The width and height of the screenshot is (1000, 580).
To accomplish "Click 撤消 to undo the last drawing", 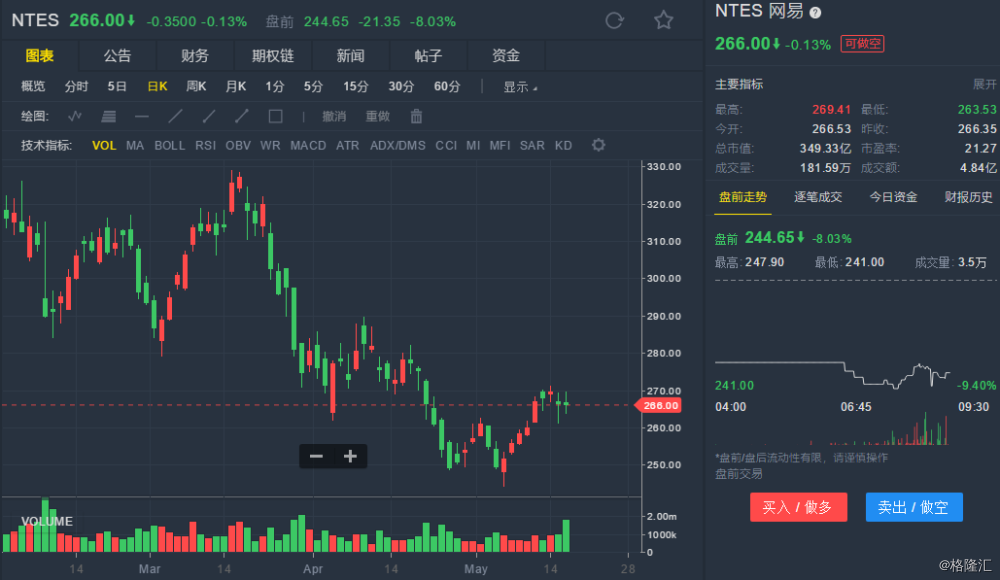I will (x=334, y=116).
